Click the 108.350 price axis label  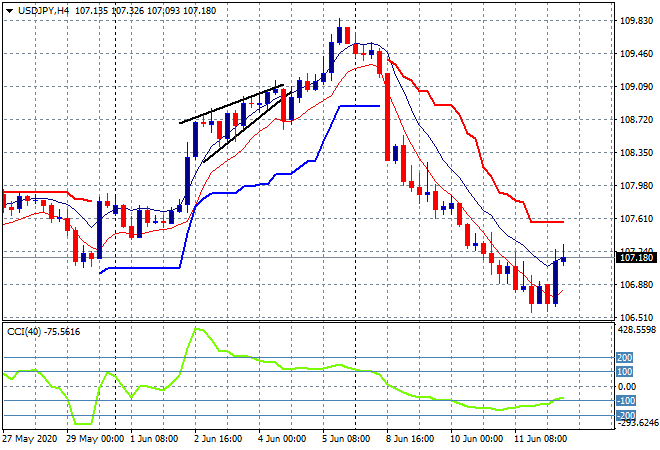(634, 152)
